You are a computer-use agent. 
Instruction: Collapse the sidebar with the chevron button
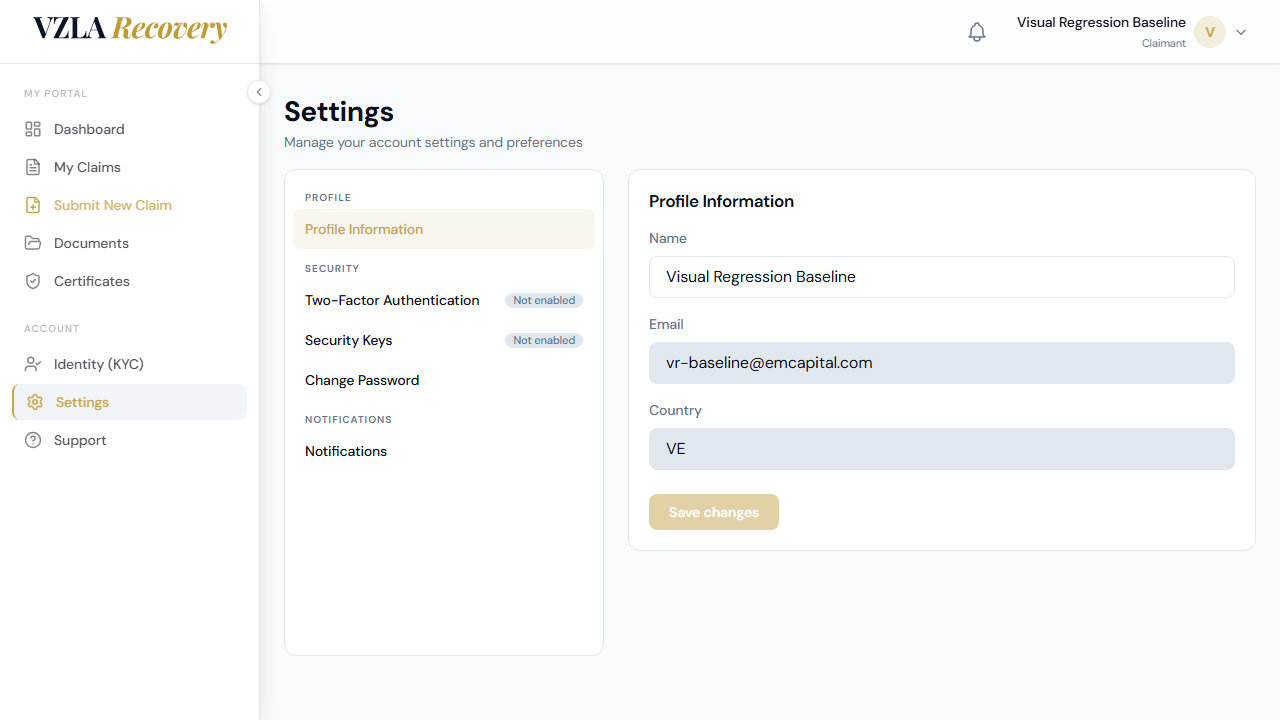pyautogui.click(x=259, y=92)
